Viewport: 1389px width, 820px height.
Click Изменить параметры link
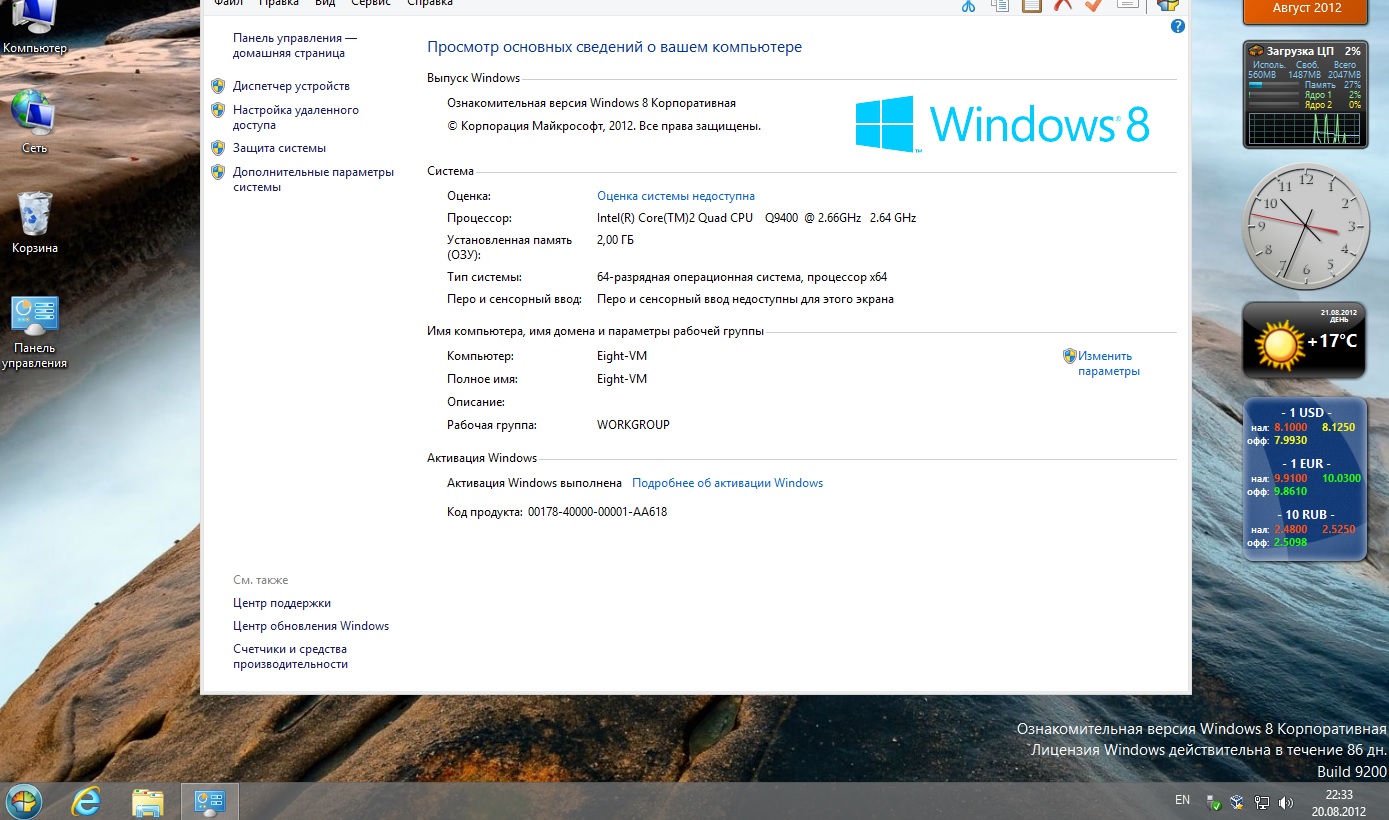(1108, 363)
